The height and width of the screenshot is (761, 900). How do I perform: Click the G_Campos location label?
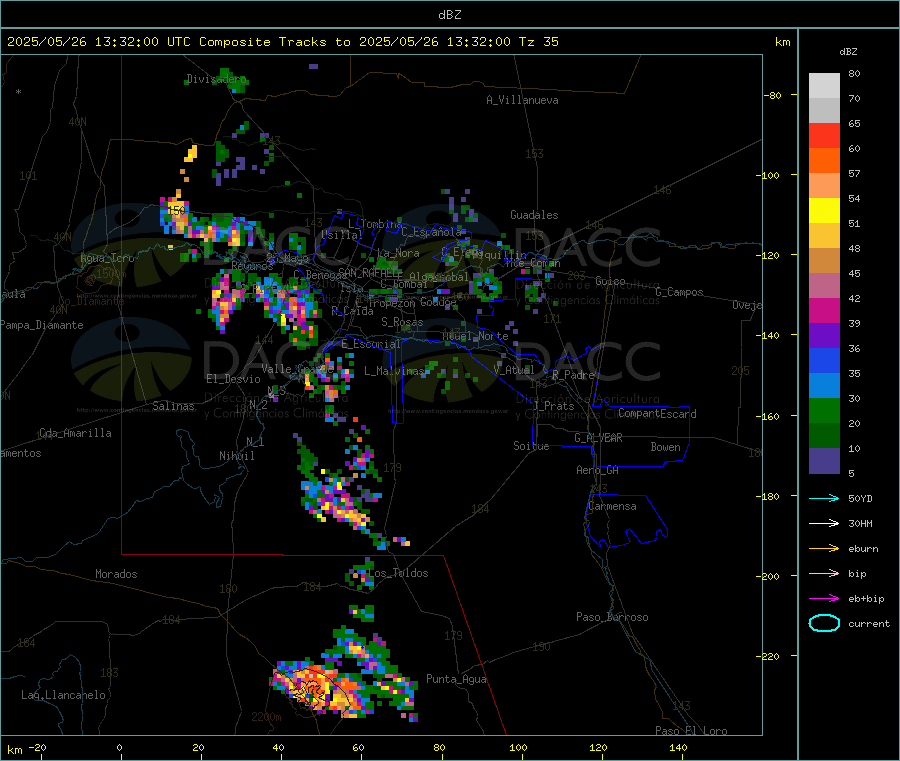[x=679, y=292]
